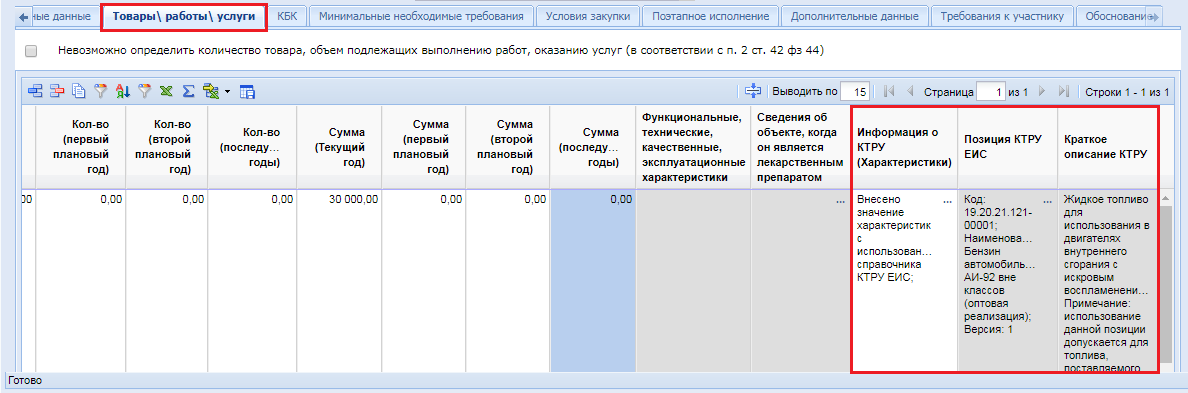Screen dimensions: 1188x393
Task: Click the add row icon in grid toolbar
Action: coord(36,92)
